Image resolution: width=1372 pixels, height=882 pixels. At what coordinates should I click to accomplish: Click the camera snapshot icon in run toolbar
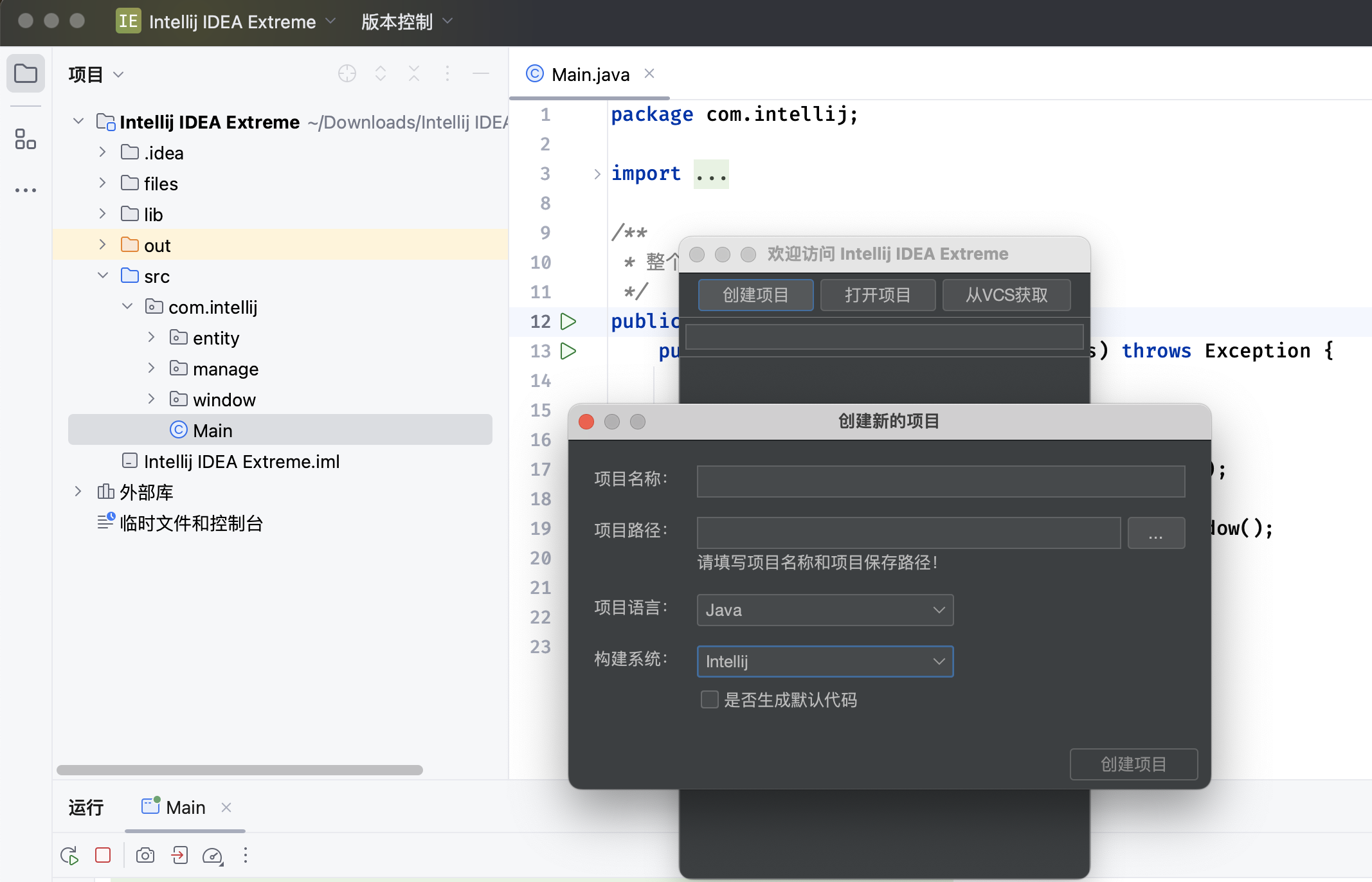pos(145,856)
